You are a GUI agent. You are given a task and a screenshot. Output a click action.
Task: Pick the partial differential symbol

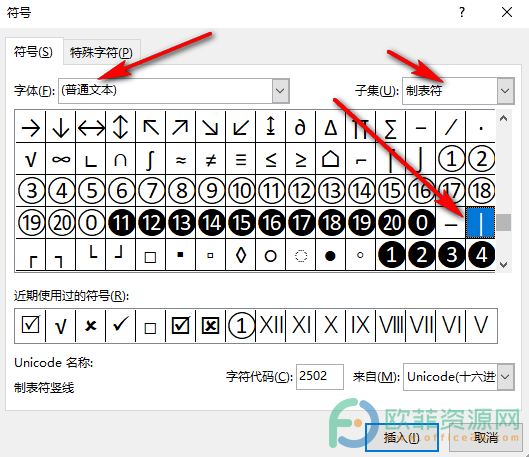click(301, 127)
